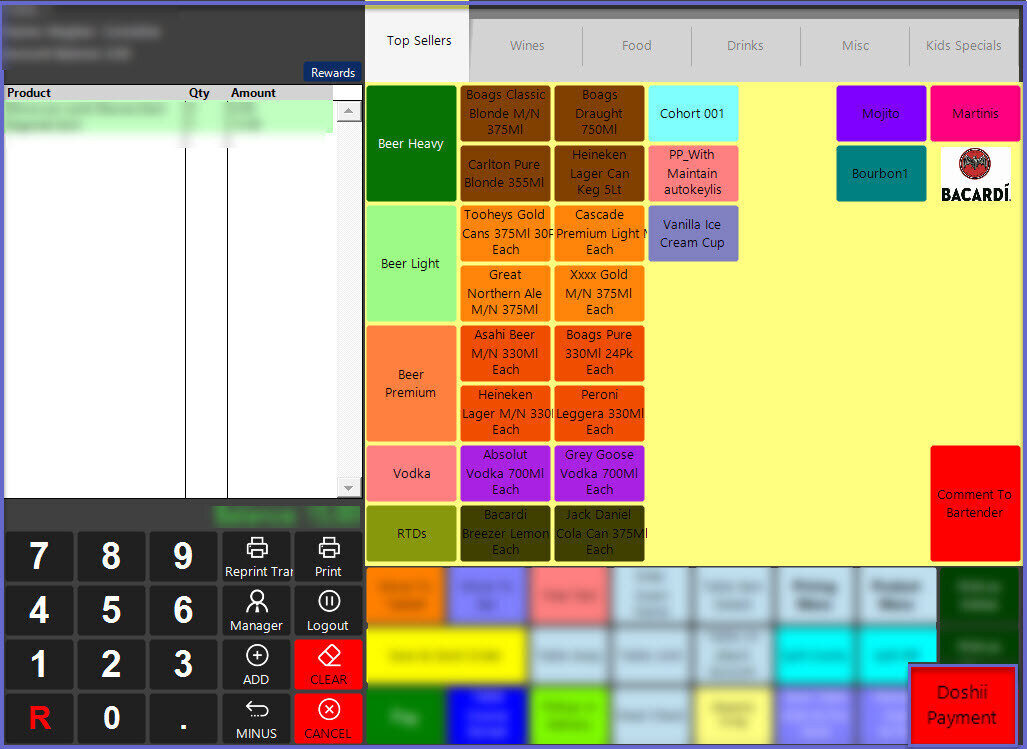The height and width of the screenshot is (749, 1027).
Task: Click the Product column header
Action: [x=95, y=93]
